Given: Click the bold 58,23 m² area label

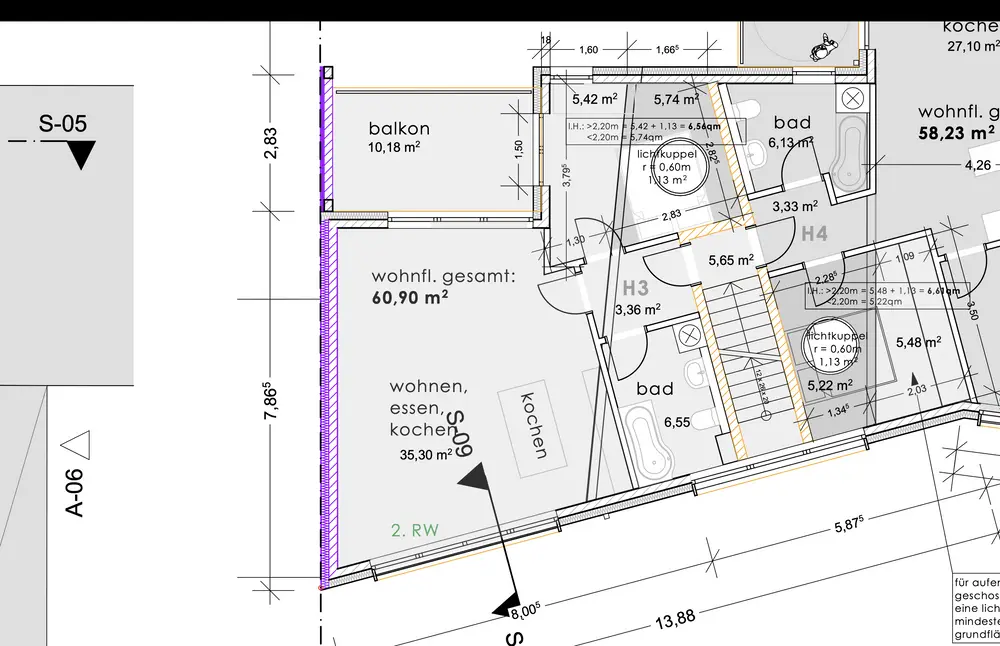Looking at the screenshot, I should pyautogui.click(x=957, y=131).
